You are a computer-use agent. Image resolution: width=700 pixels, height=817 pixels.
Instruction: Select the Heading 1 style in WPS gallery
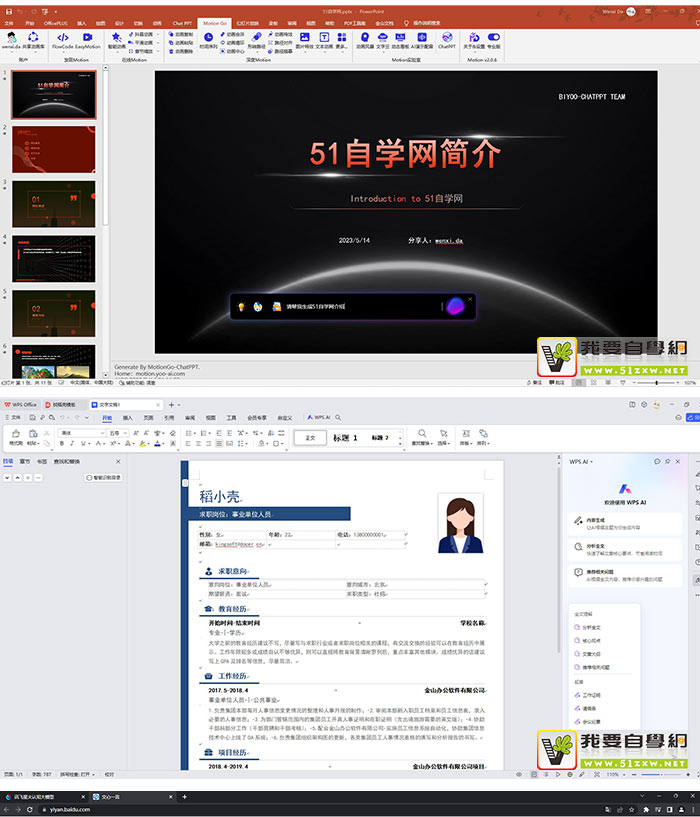[346, 438]
